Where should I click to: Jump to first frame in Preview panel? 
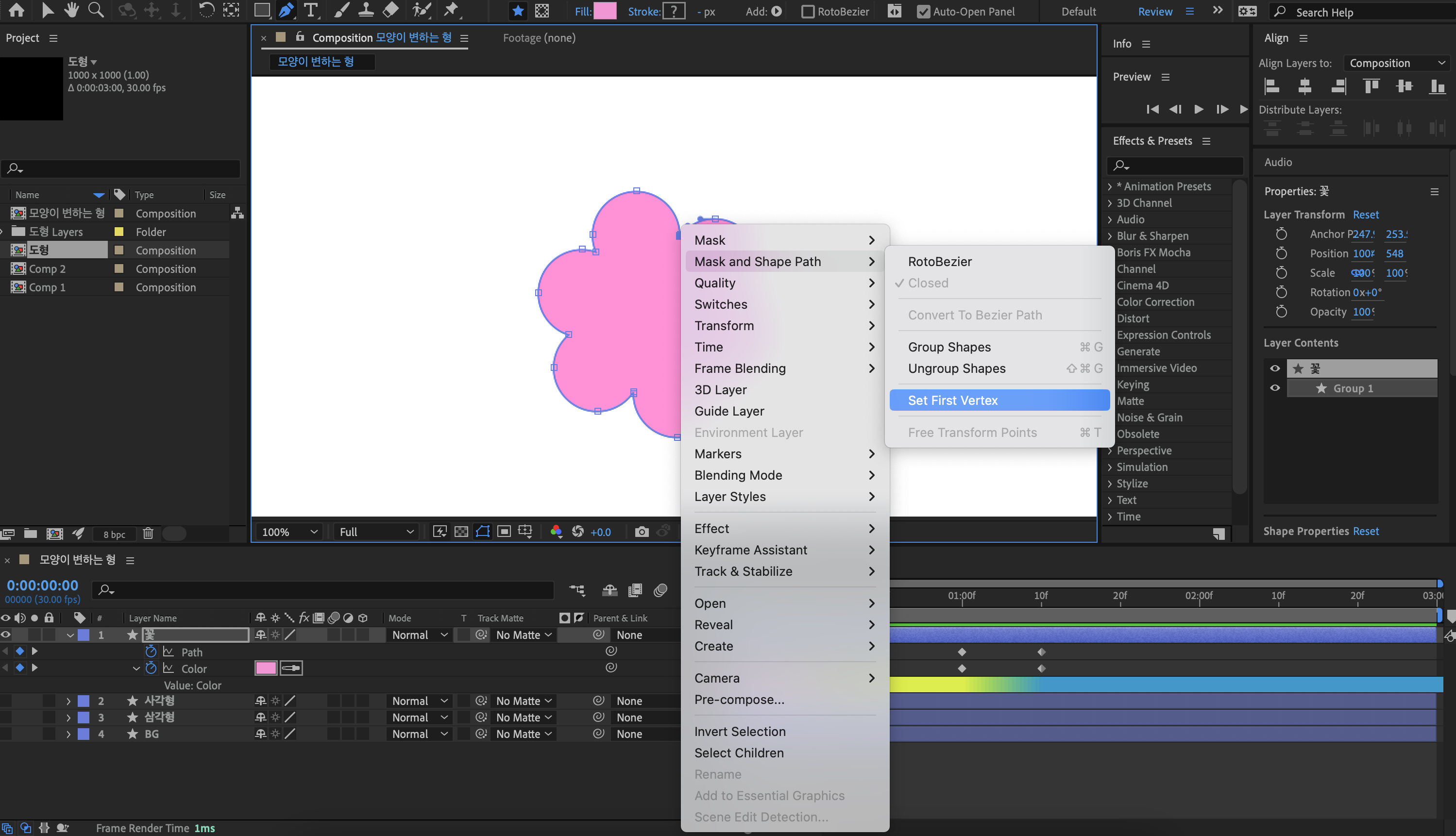[1152, 109]
